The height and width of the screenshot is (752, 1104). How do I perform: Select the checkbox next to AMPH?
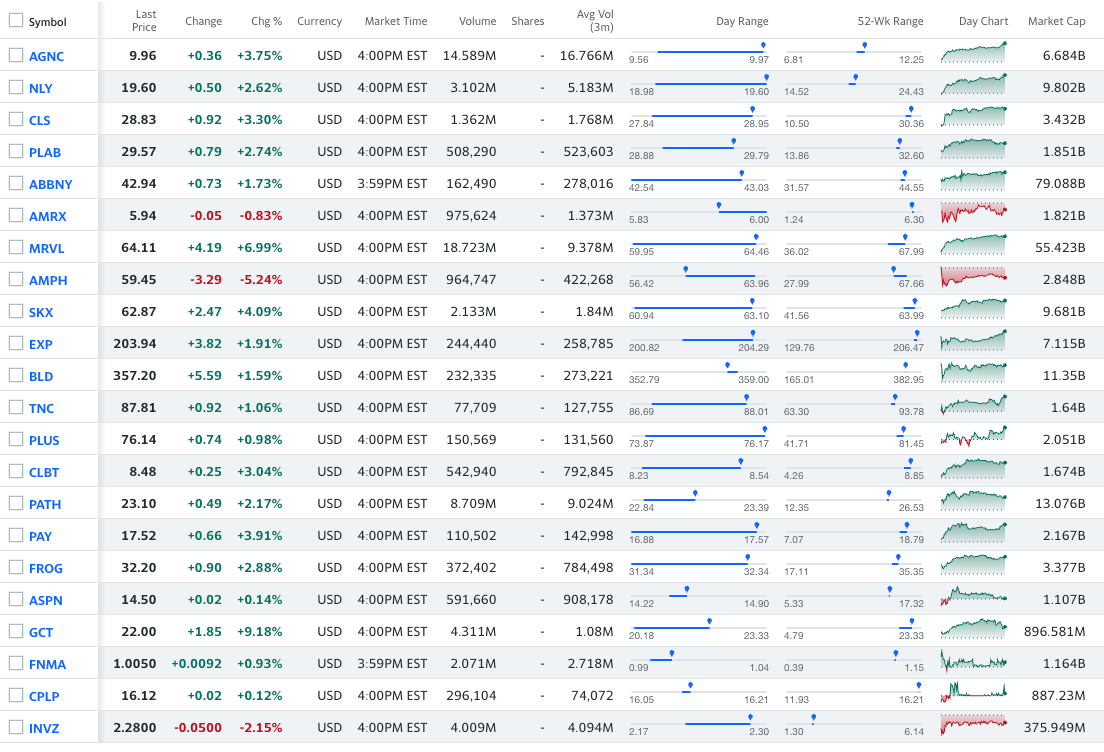(x=15, y=280)
